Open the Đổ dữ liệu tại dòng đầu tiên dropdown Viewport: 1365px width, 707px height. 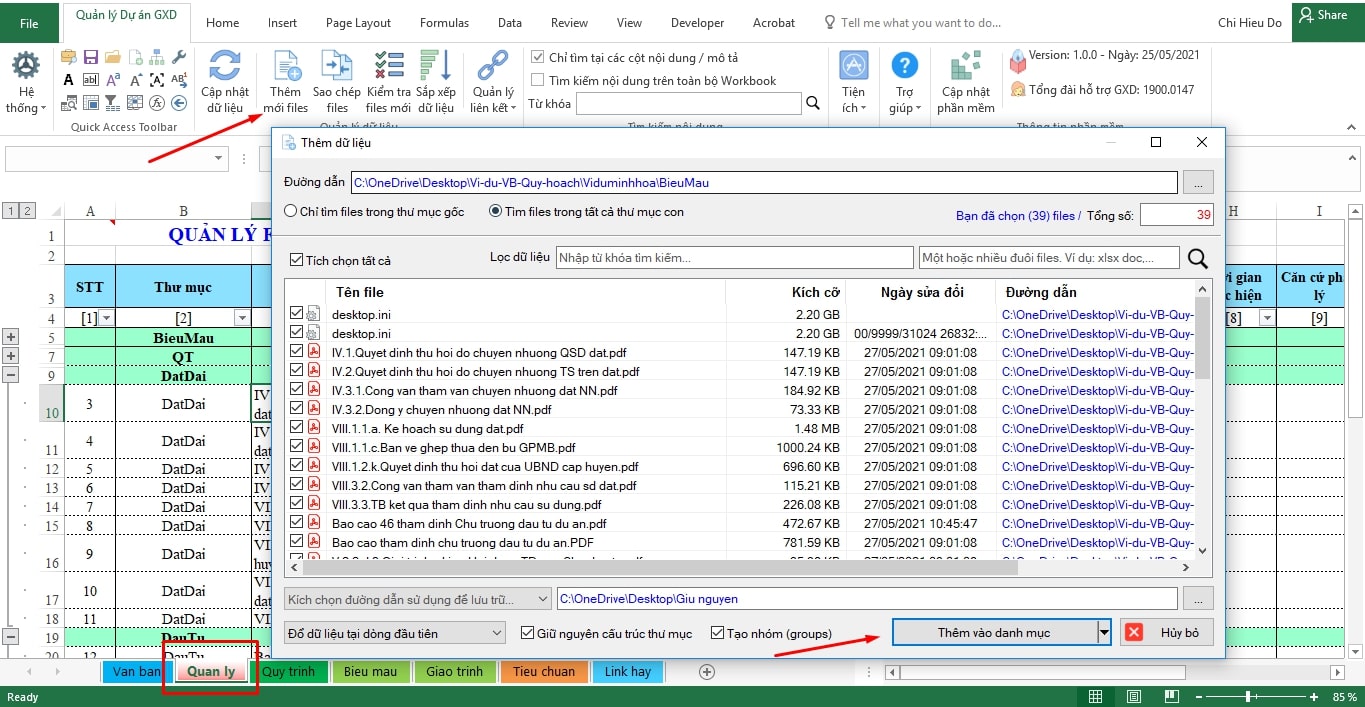click(x=395, y=633)
